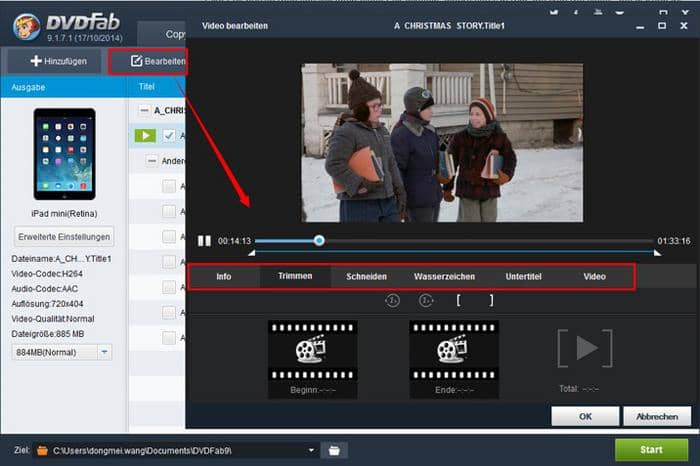Set trim start with left bracket icon

(458, 300)
